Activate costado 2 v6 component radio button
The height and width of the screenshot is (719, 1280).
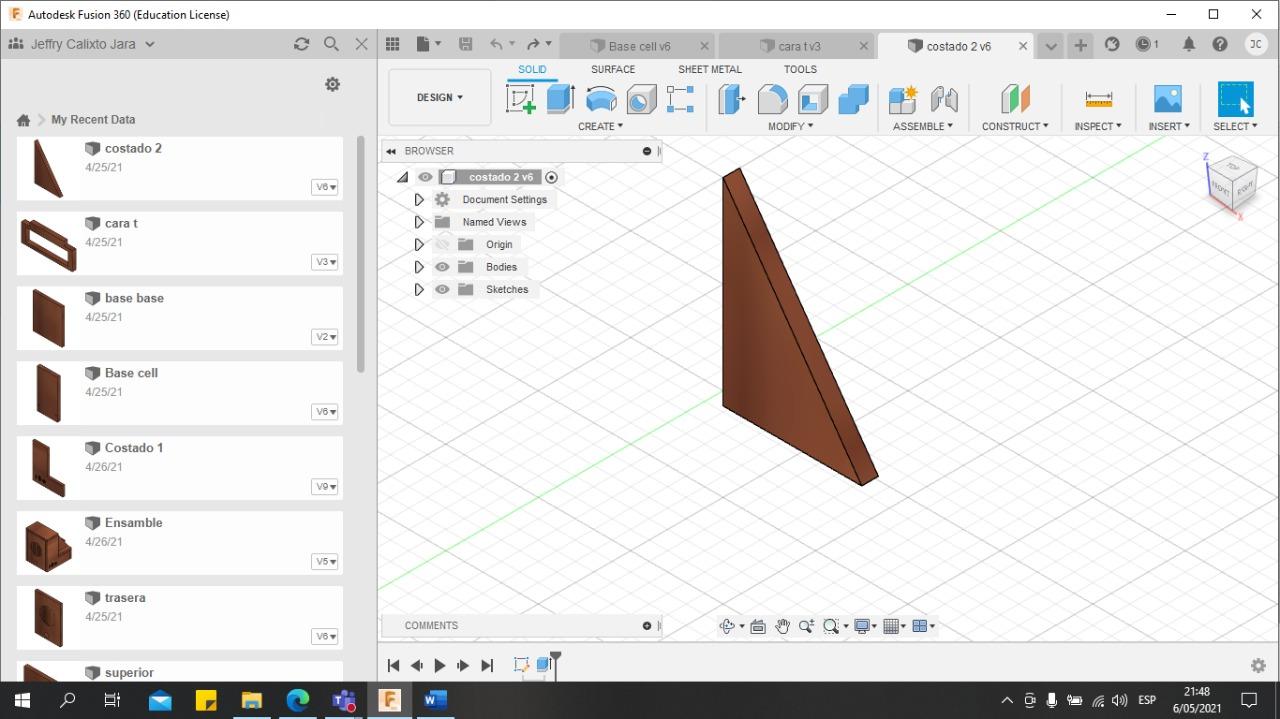coord(551,177)
